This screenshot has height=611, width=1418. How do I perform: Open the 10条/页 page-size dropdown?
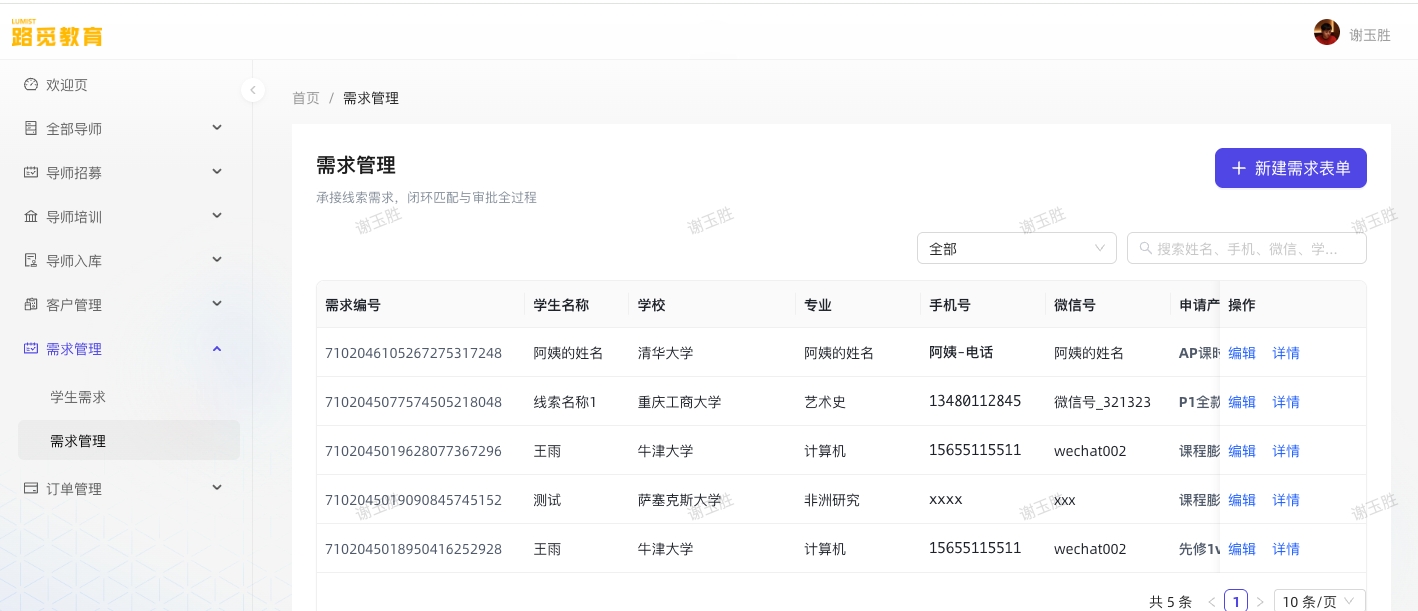(1318, 602)
